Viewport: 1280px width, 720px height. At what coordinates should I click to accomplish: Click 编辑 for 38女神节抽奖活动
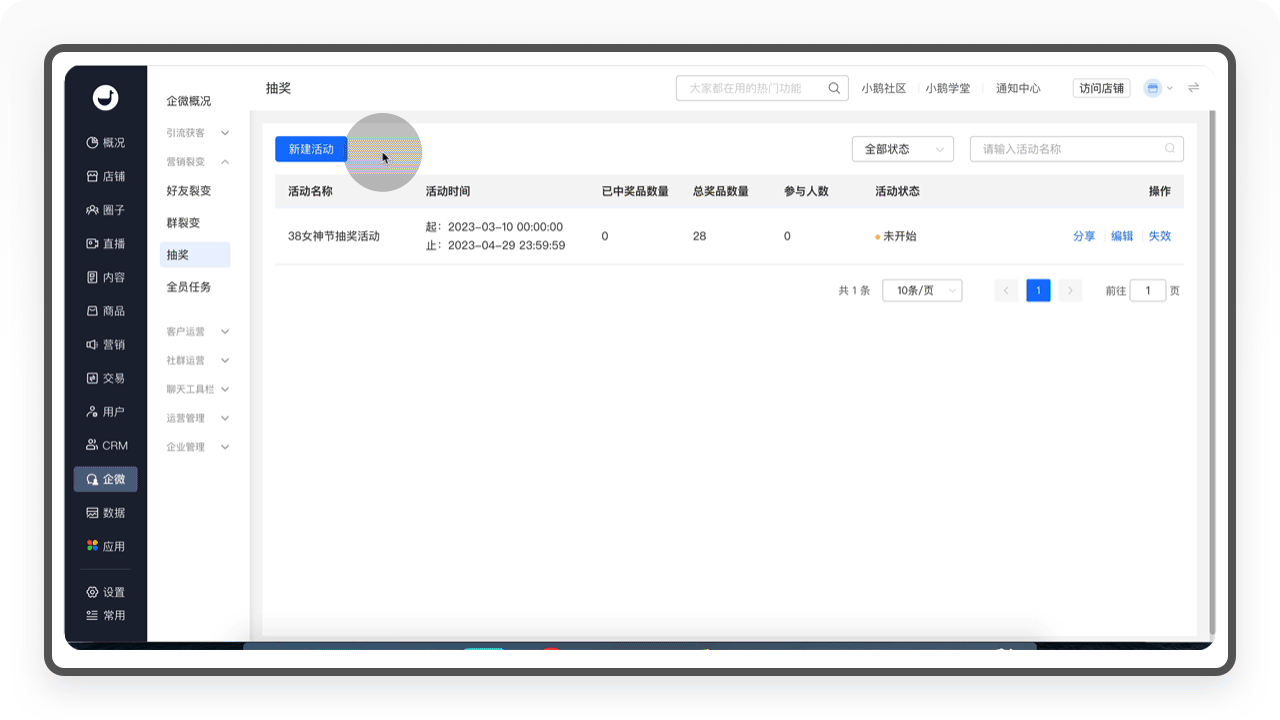click(x=1122, y=236)
